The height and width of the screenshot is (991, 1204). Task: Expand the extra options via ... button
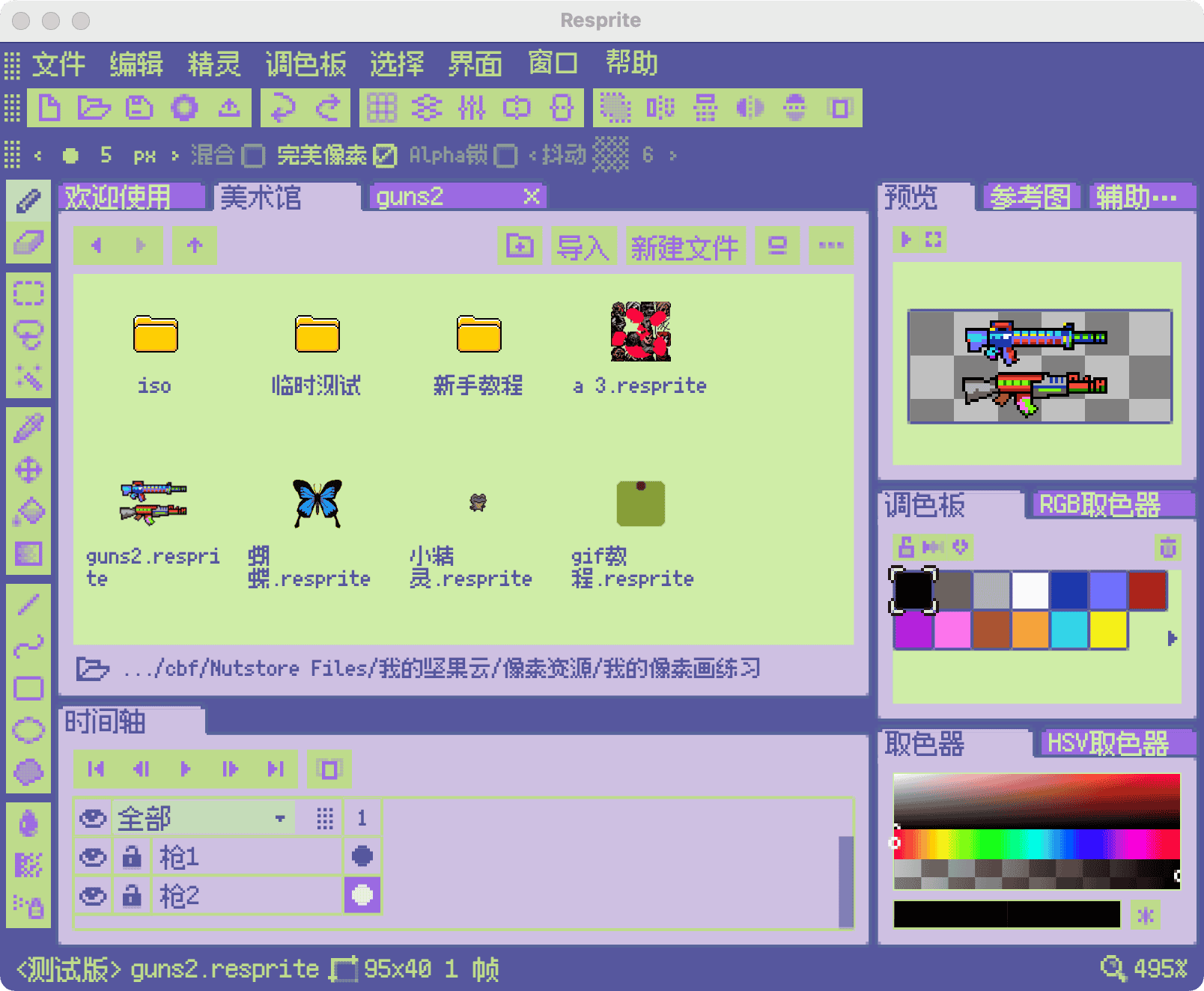pyautogui.click(x=831, y=246)
